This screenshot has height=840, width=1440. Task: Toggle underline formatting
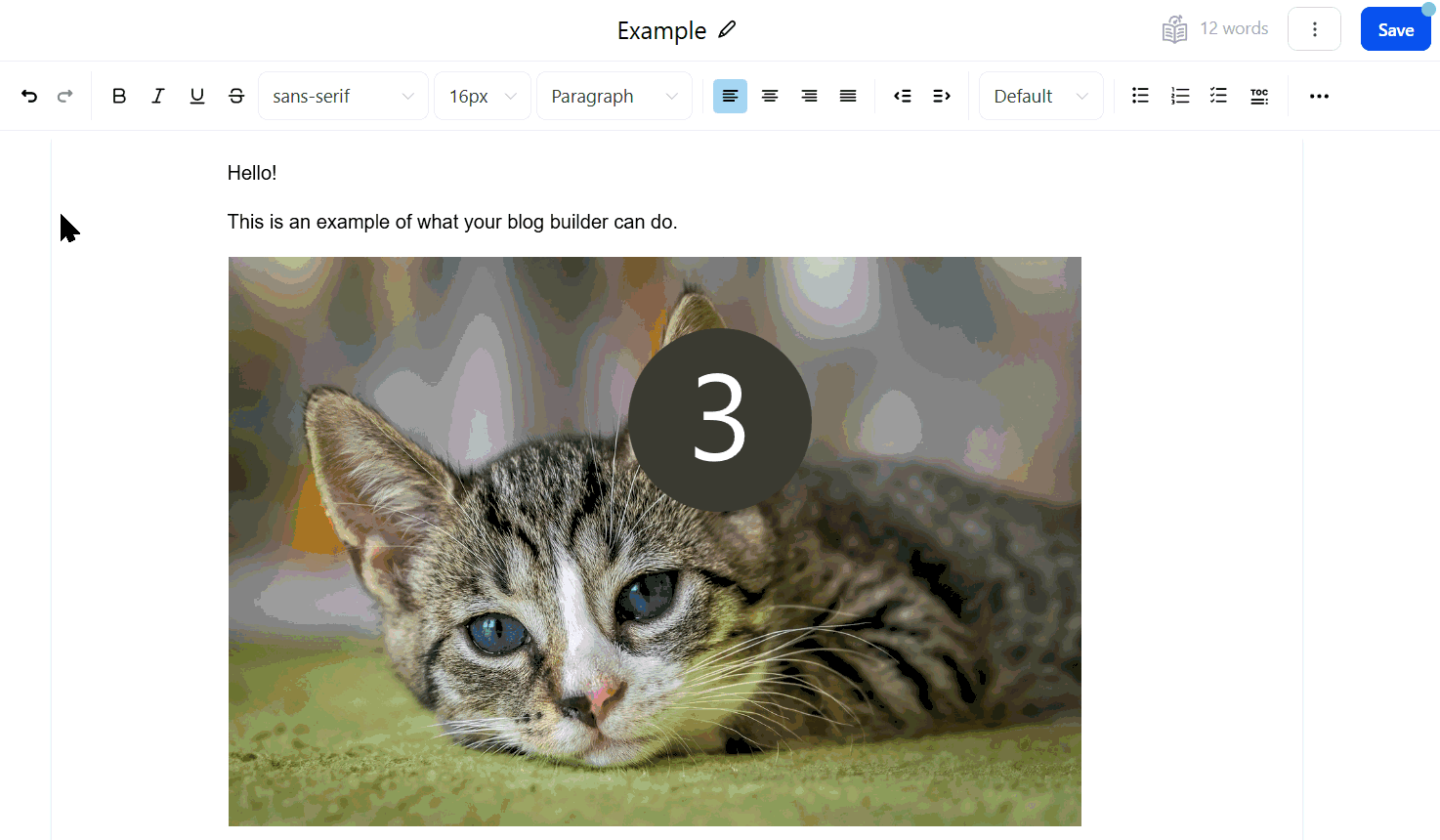pos(197,96)
